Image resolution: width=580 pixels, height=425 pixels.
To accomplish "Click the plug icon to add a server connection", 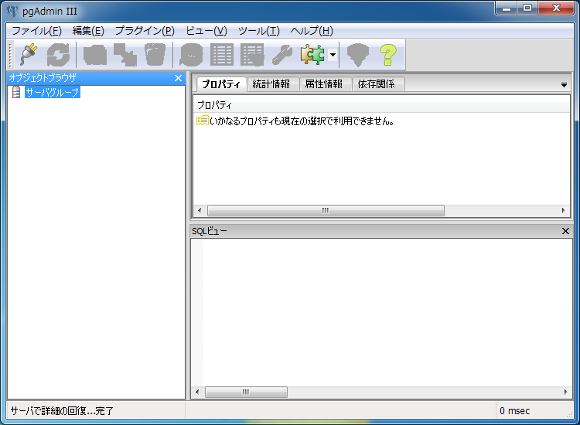I will click(28, 55).
